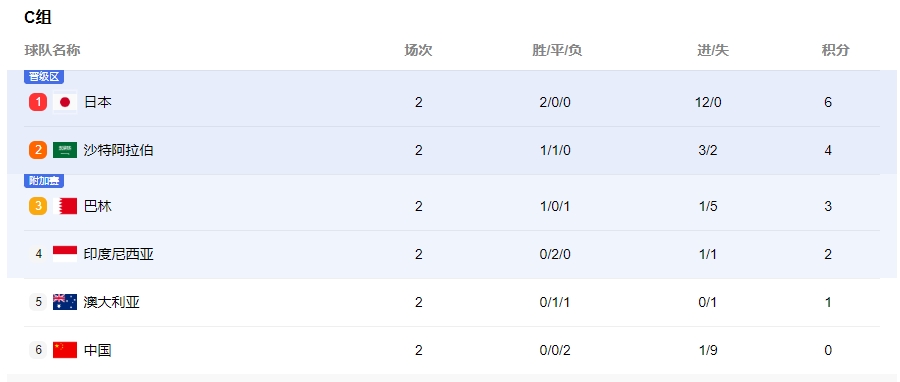Click the 晋级区 label tag
Image resolution: width=900 pixels, height=382 pixels.
click(x=44, y=77)
